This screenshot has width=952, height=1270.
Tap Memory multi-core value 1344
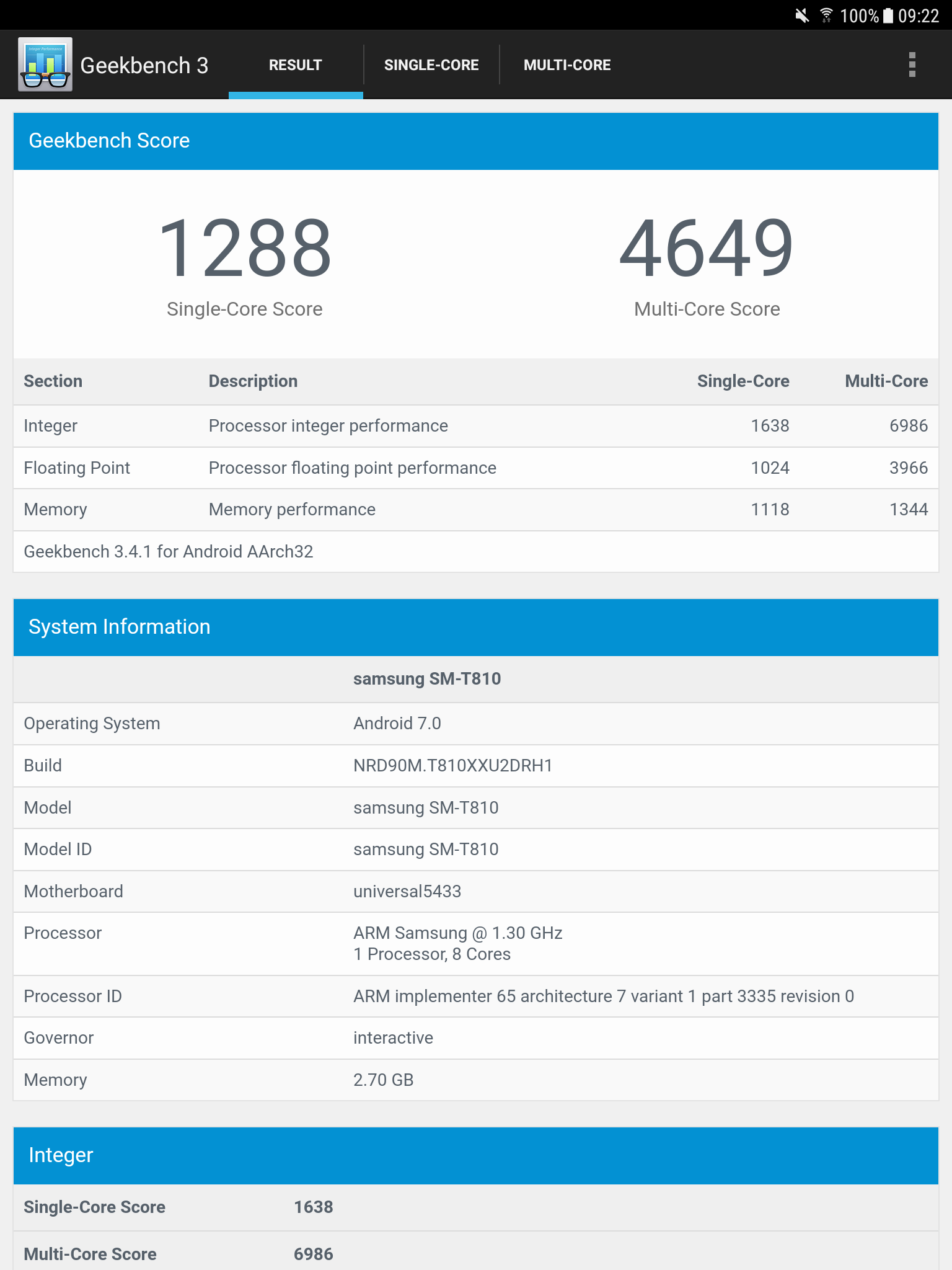pos(909,510)
